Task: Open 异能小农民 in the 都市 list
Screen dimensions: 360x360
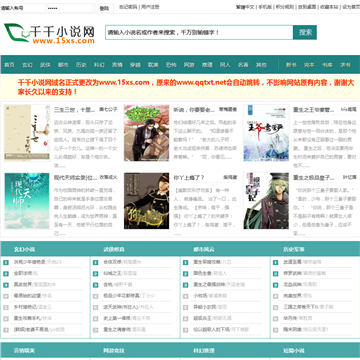Action: (x=205, y=307)
